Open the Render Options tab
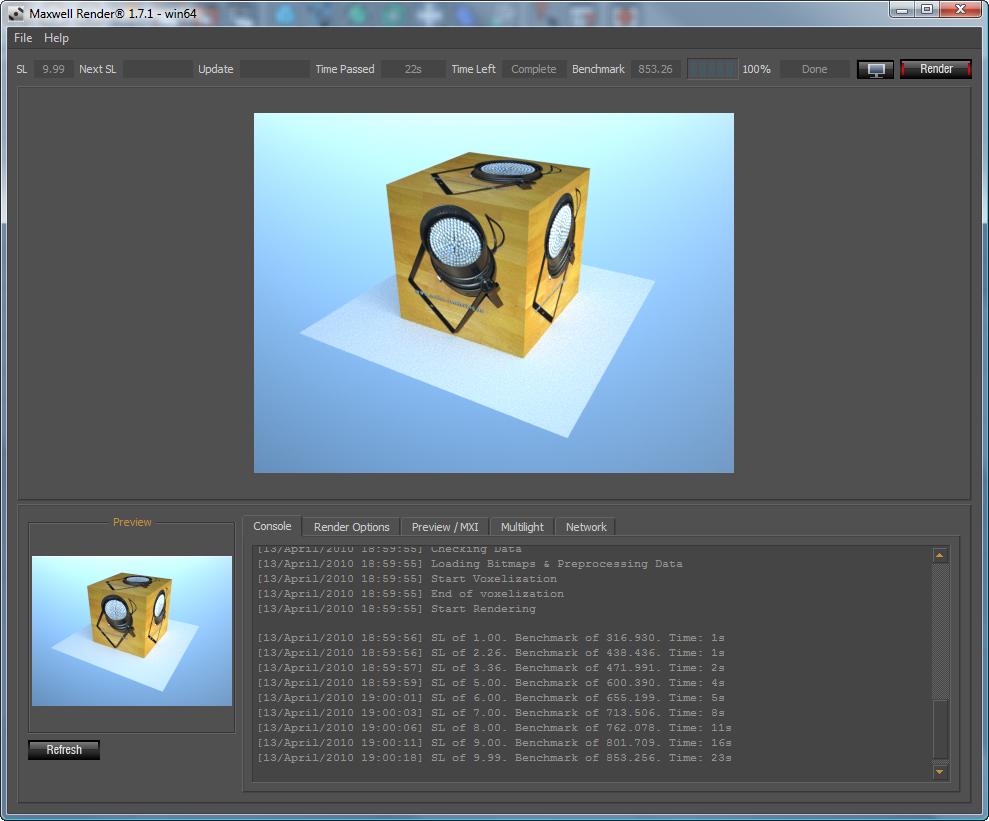 pyautogui.click(x=351, y=527)
